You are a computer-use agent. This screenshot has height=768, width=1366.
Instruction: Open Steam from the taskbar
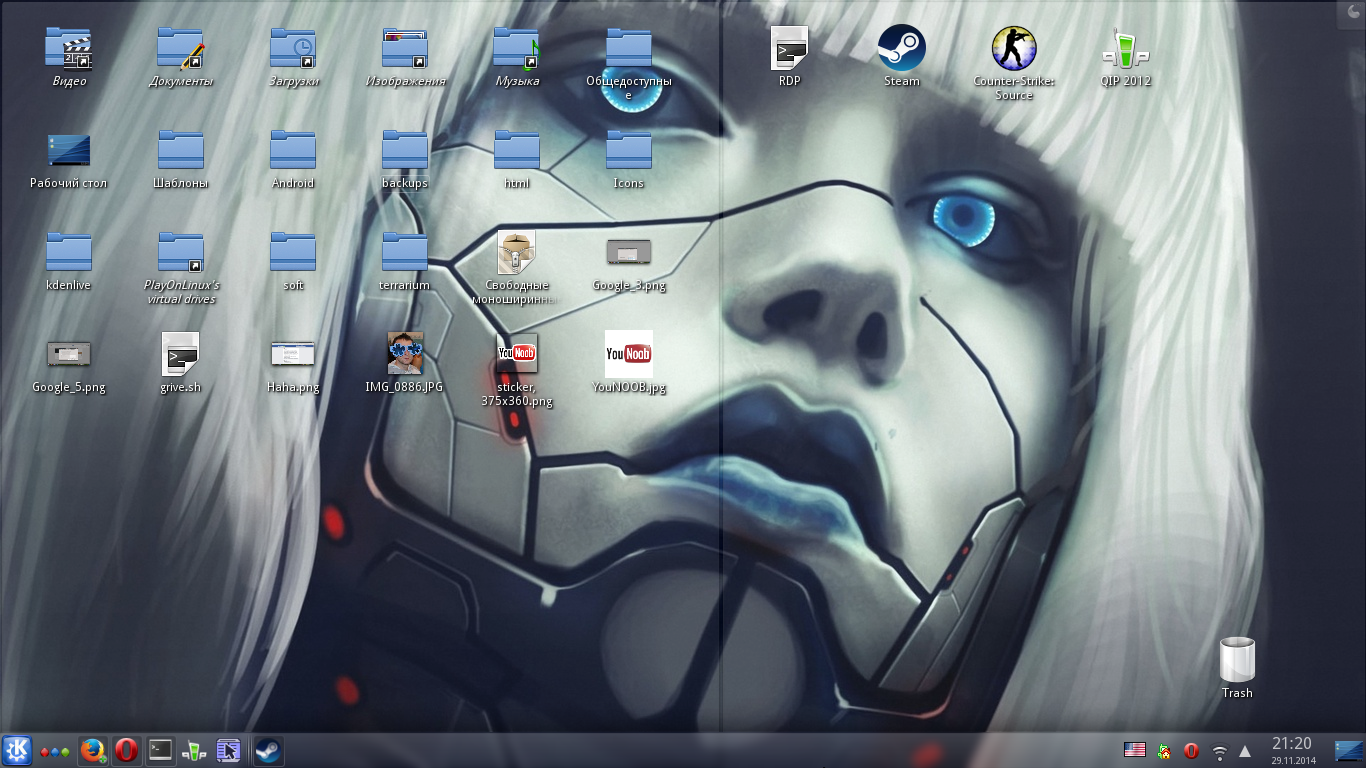point(267,750)
